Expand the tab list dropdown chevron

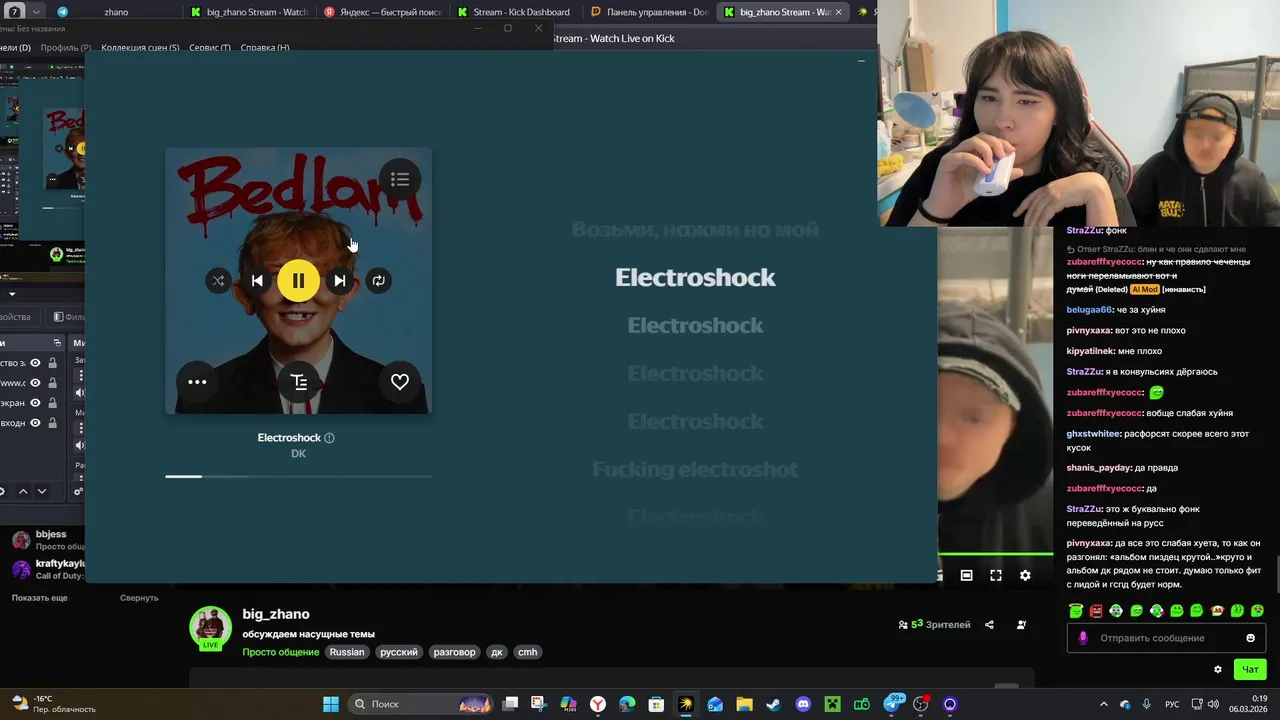(x=37, y=12)
